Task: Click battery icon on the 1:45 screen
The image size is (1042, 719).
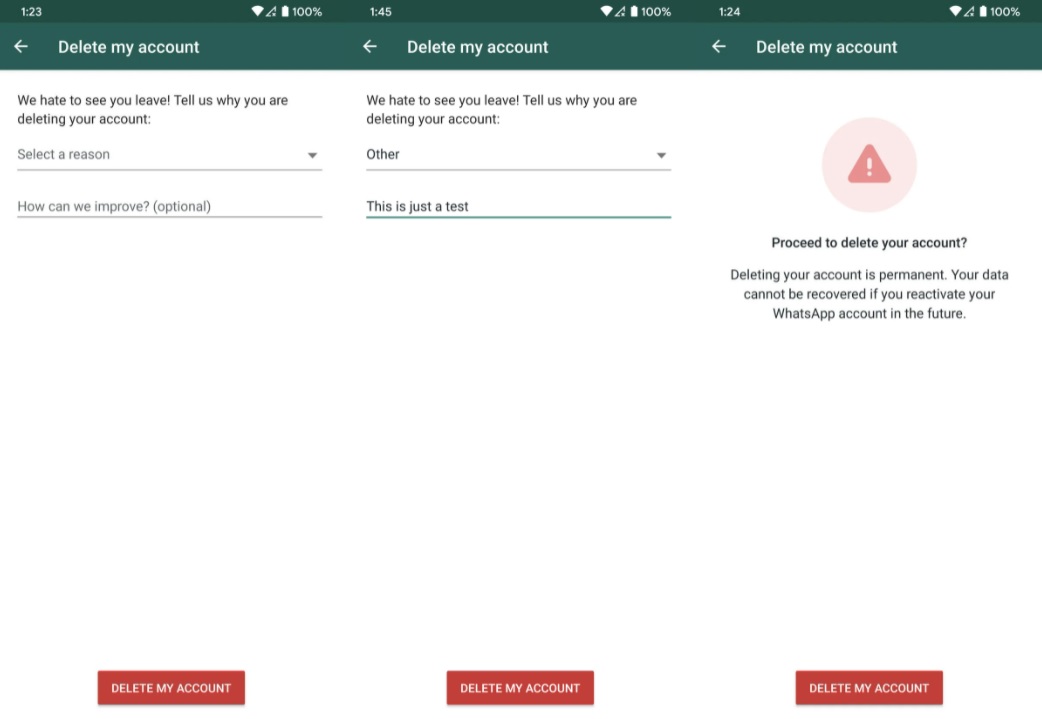Action: click(634, 12)
